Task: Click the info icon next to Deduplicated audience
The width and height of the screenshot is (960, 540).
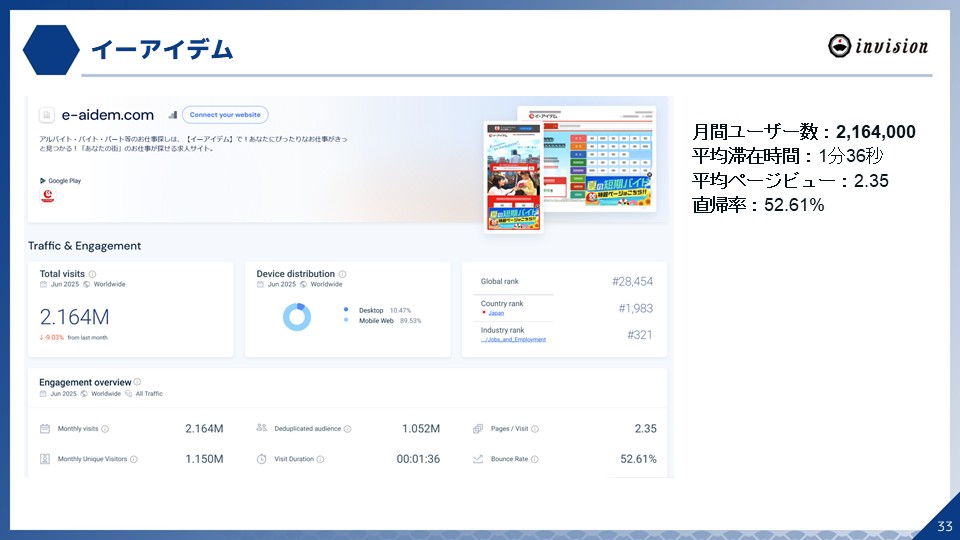Action: (347, 429)
